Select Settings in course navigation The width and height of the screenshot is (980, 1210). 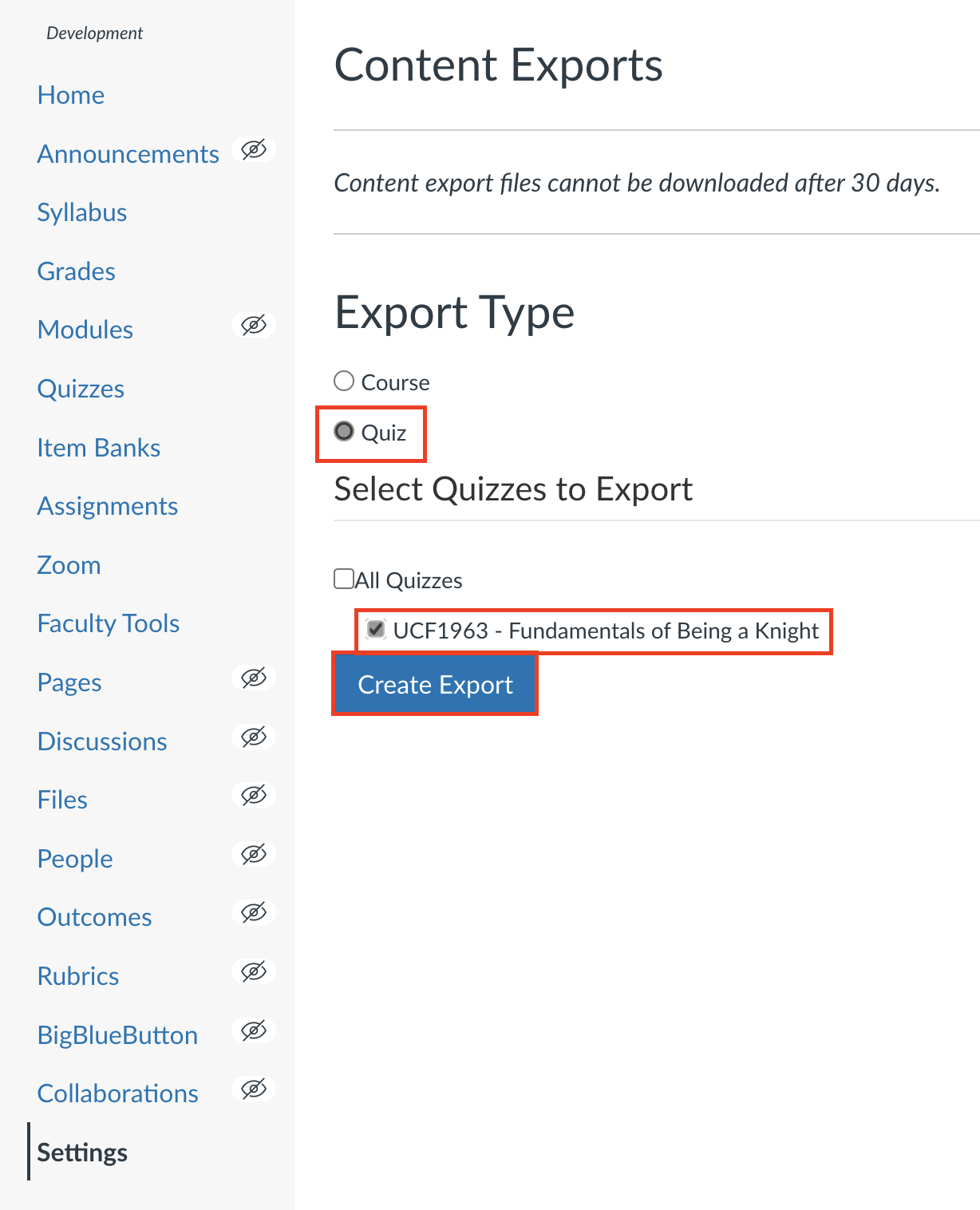(82, 1153)
